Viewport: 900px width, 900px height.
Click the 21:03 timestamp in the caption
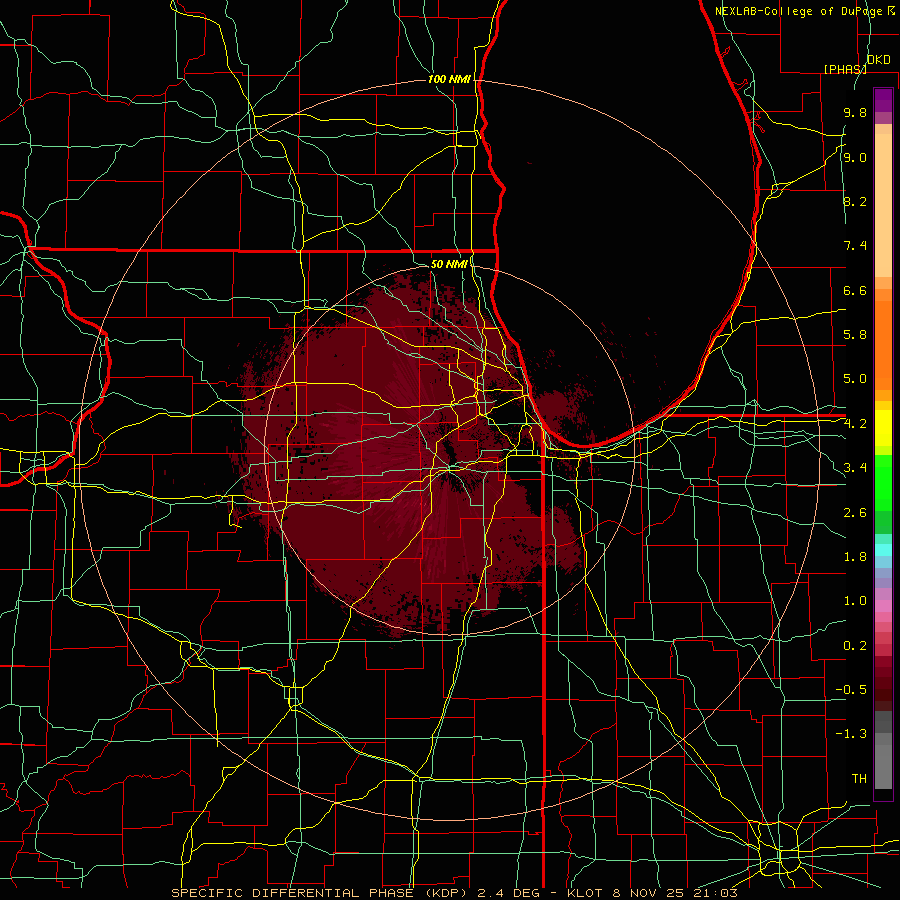point(716,893)
